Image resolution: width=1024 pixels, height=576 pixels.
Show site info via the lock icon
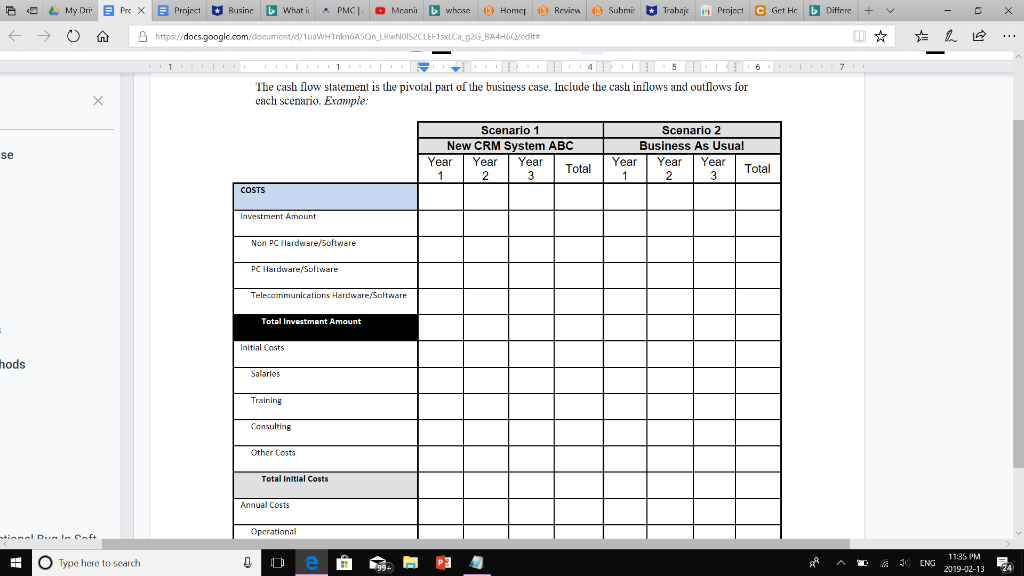pyautogui.click(x=142, y=37)
